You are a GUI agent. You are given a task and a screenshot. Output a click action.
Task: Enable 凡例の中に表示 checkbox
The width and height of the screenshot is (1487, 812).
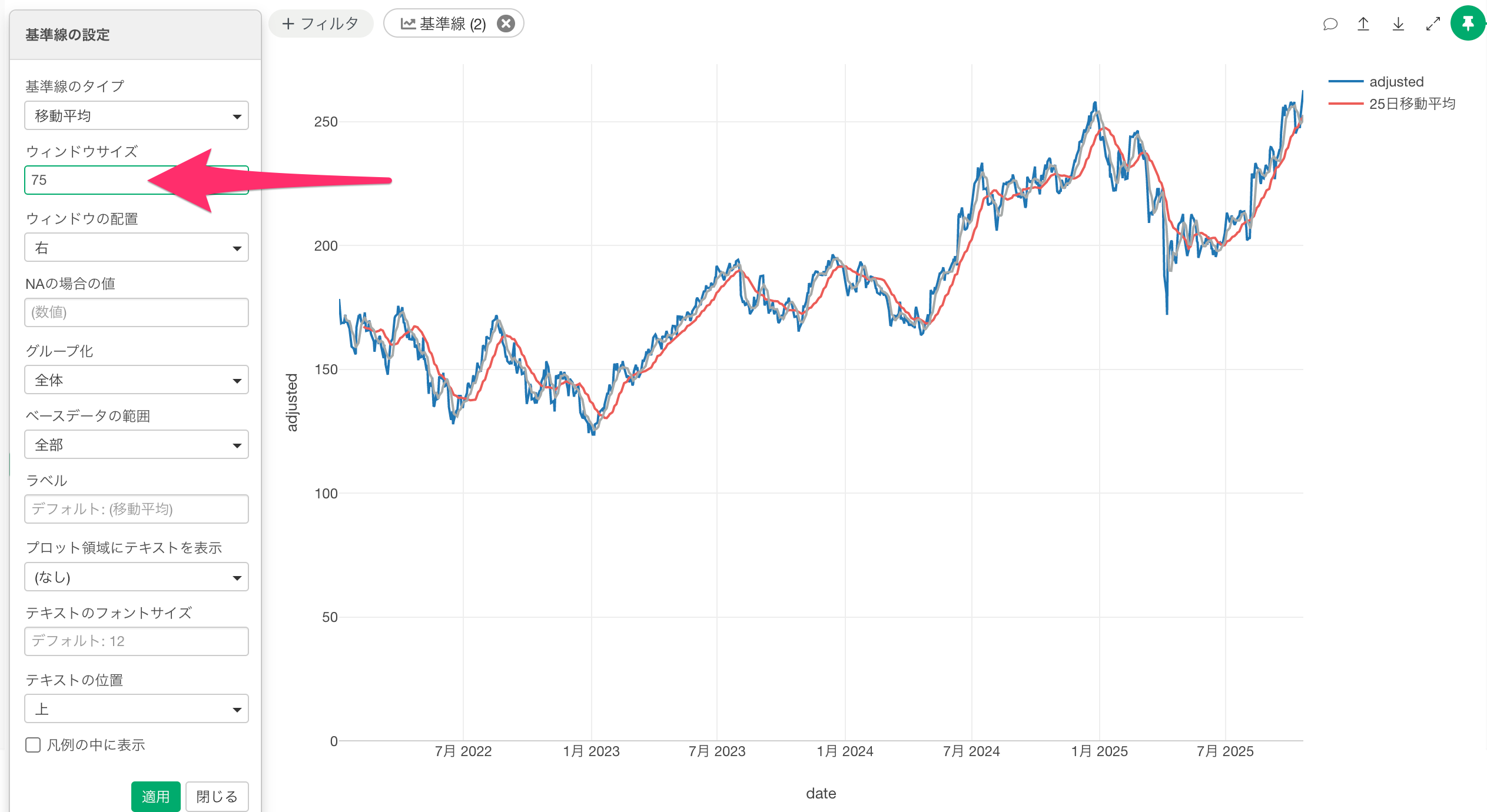pos(34,745)
